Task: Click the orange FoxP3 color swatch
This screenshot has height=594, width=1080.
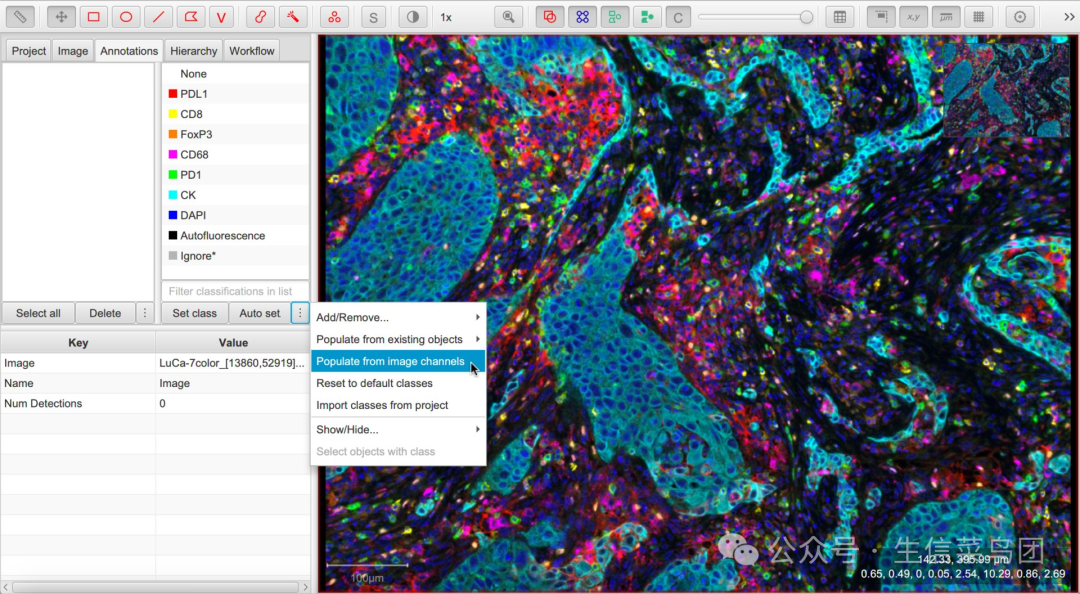Action: (x=173, y=134)
